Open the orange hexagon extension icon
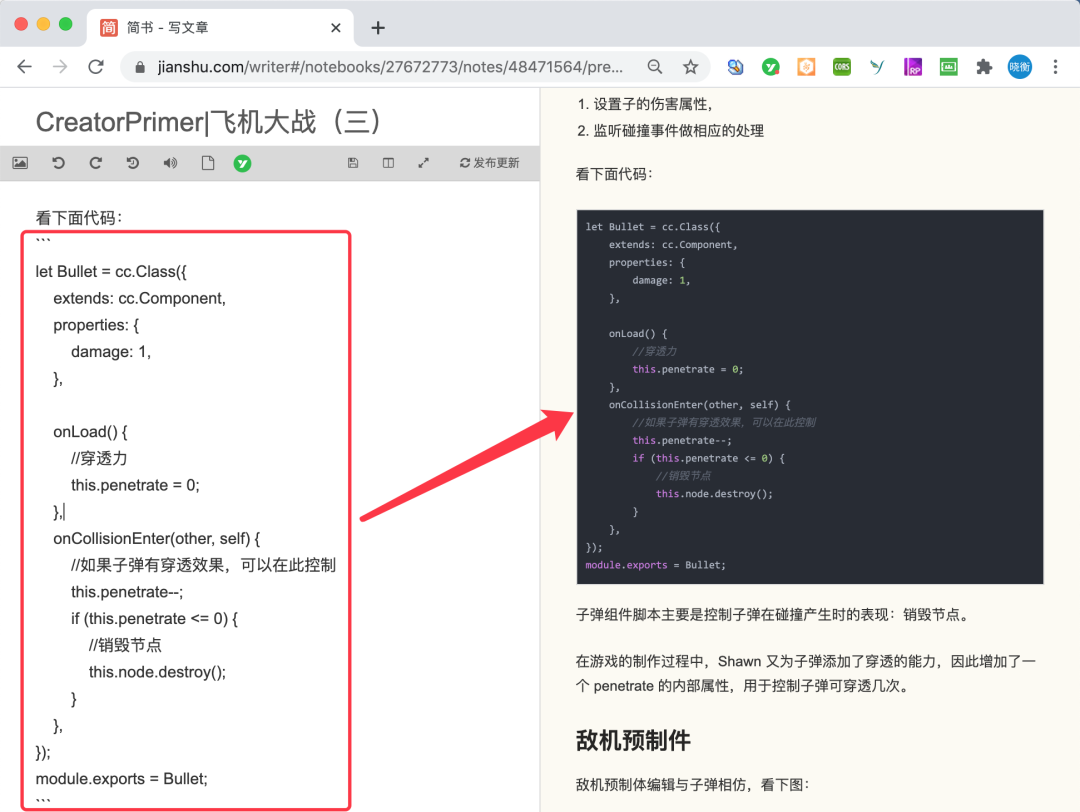The height and width of the screenshot is (812, 1080). 806,67
